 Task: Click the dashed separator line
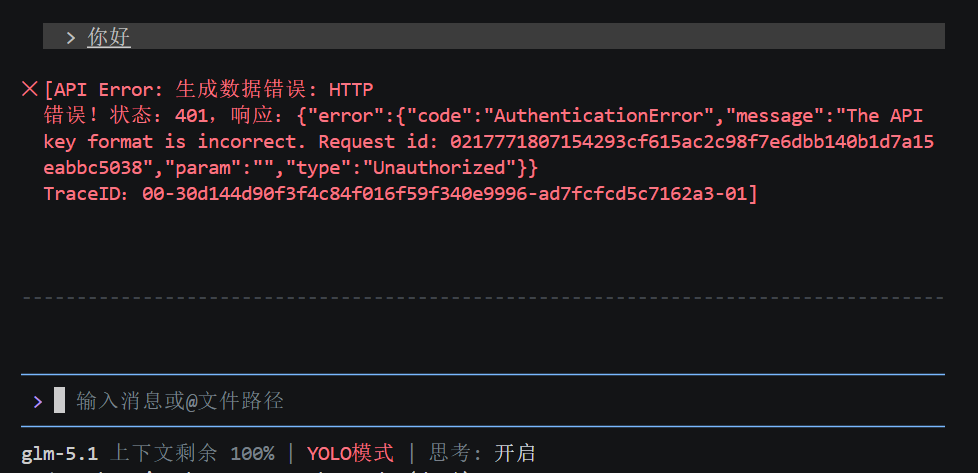click(482, 298)
